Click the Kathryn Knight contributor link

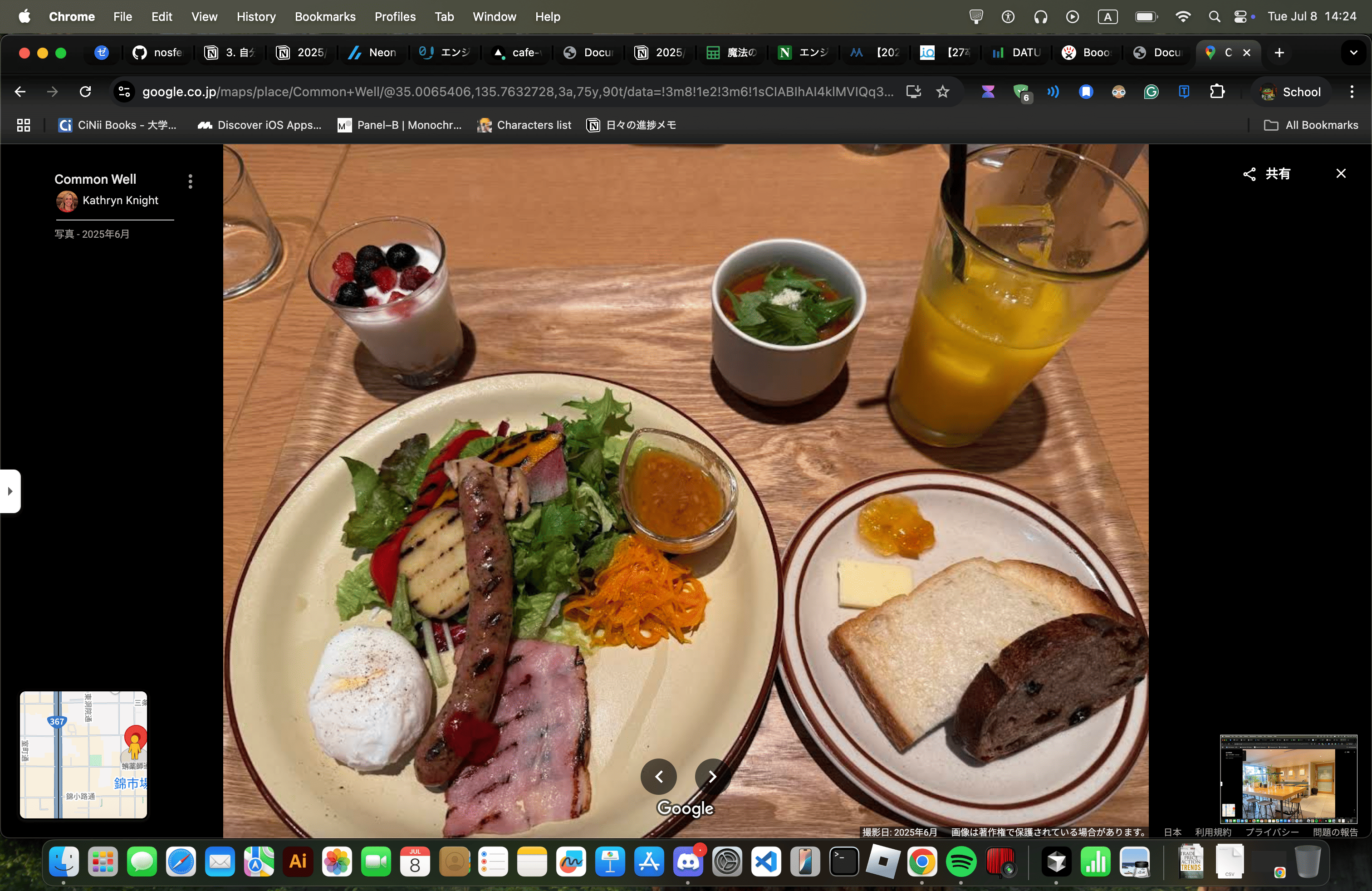coord(120,200)
